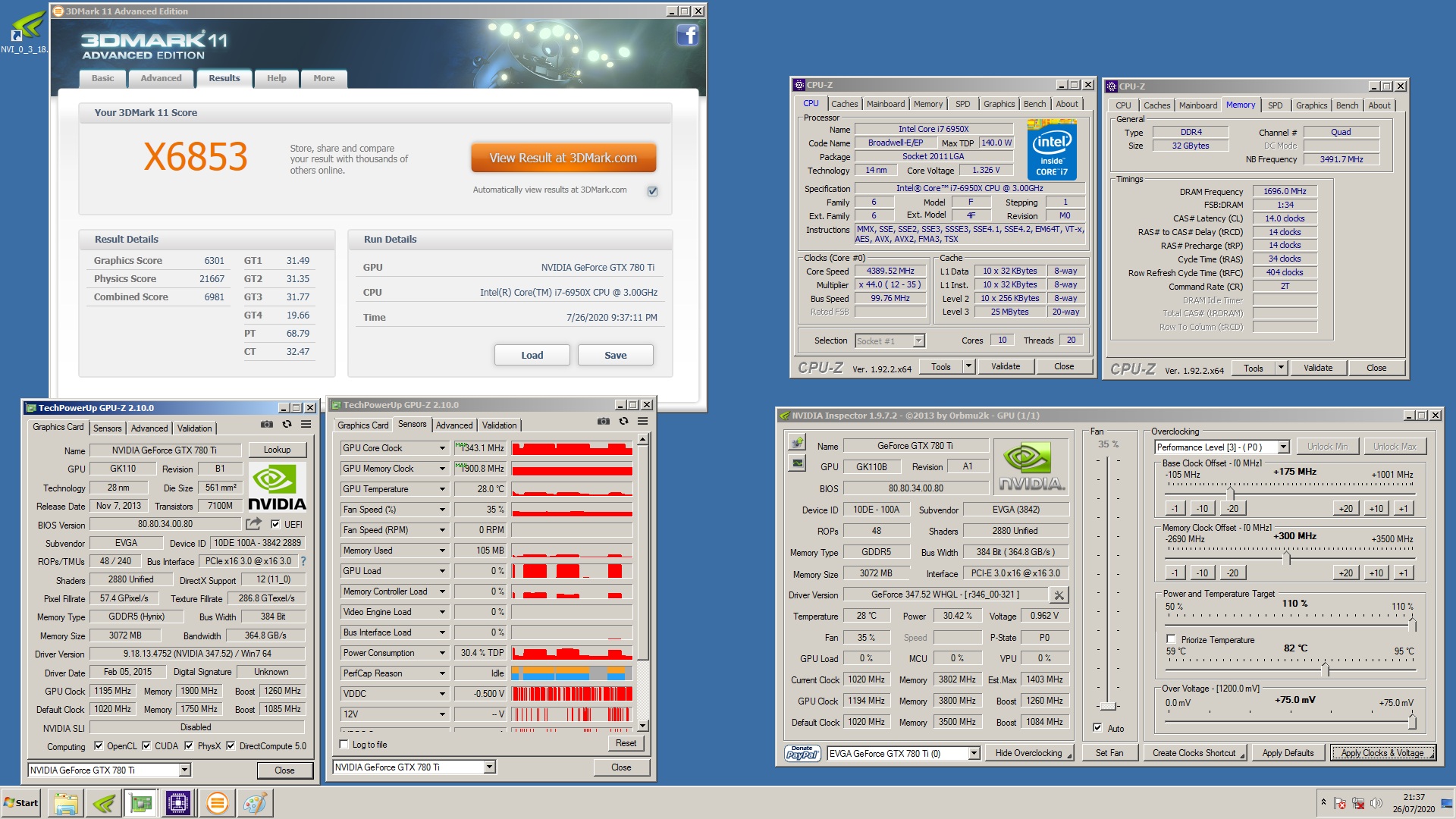Click the Start button
This screenshot has width=1456, height=819.
[21, 803]
